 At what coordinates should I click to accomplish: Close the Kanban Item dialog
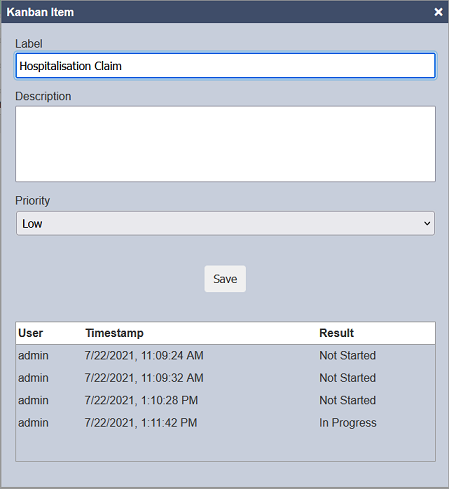pos(438,12)
